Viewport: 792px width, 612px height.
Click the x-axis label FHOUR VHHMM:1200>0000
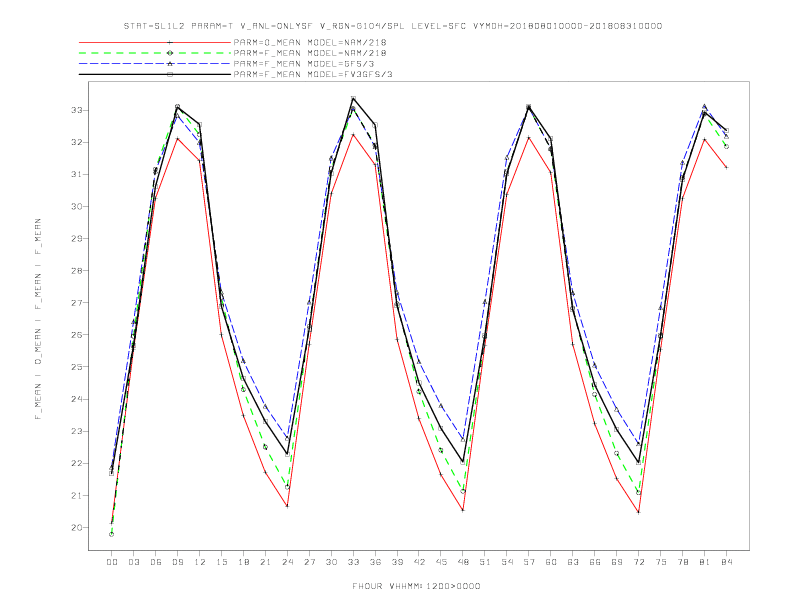pyautogui.click(x=416, y=586)
